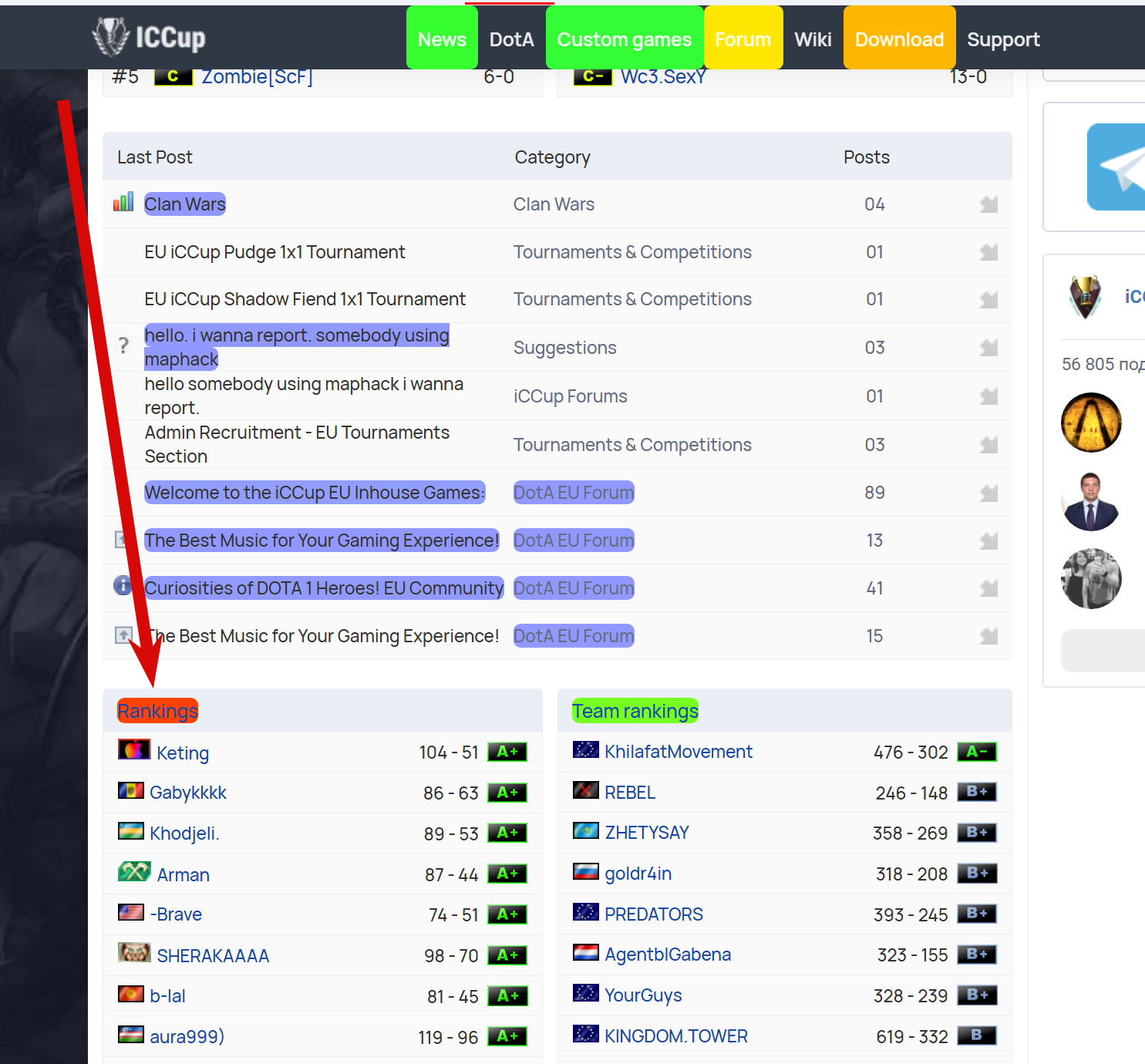Open the Clan Wars last post

pyautogui.click(x=185, y=204)
